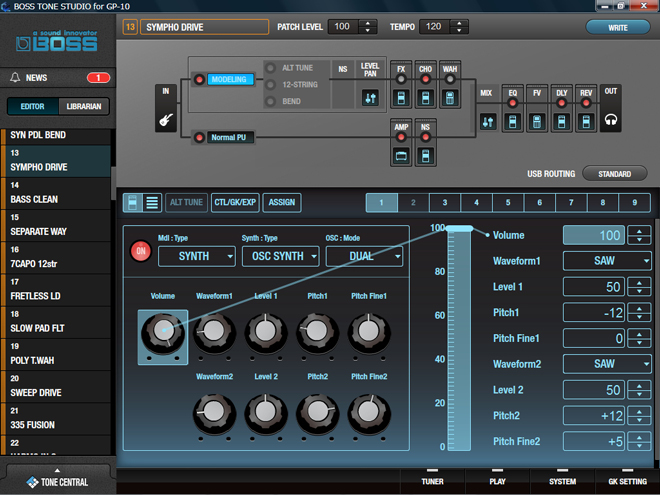Open the Synth Type OSC SYNTH dropdown
Screen dimensions: 660x495
click(280, 256)
